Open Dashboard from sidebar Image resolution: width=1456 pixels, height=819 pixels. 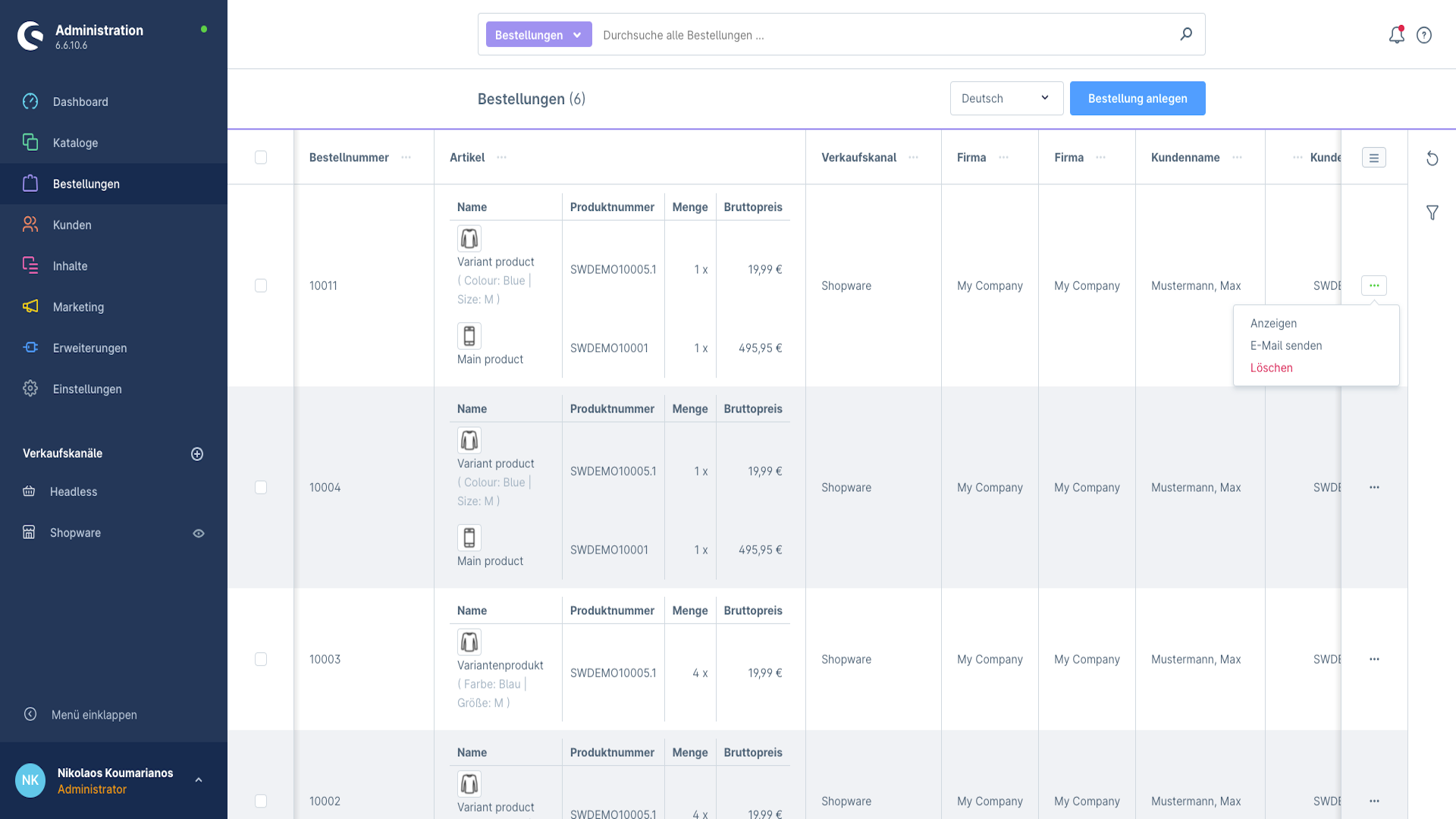point(80,102)
